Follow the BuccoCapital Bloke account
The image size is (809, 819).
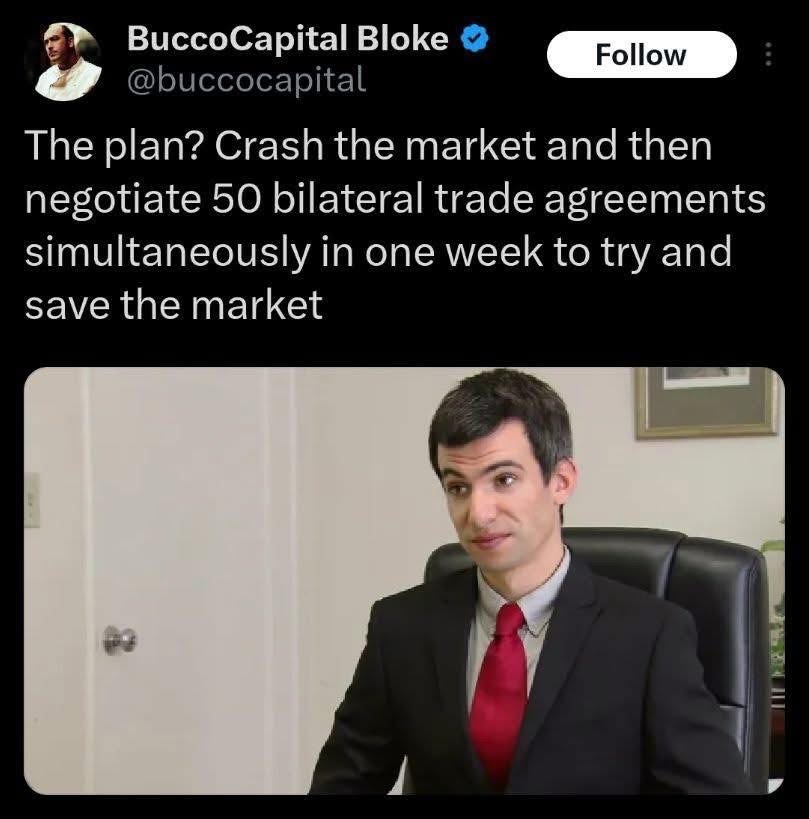[641, 54]
